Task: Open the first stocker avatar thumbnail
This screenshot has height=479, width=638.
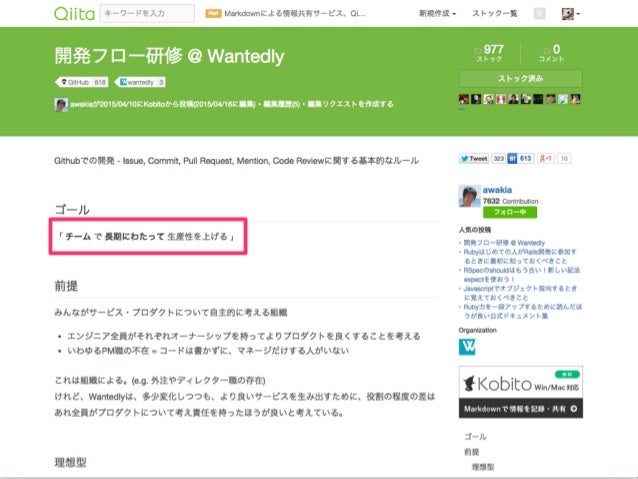Action: (464, 99)
